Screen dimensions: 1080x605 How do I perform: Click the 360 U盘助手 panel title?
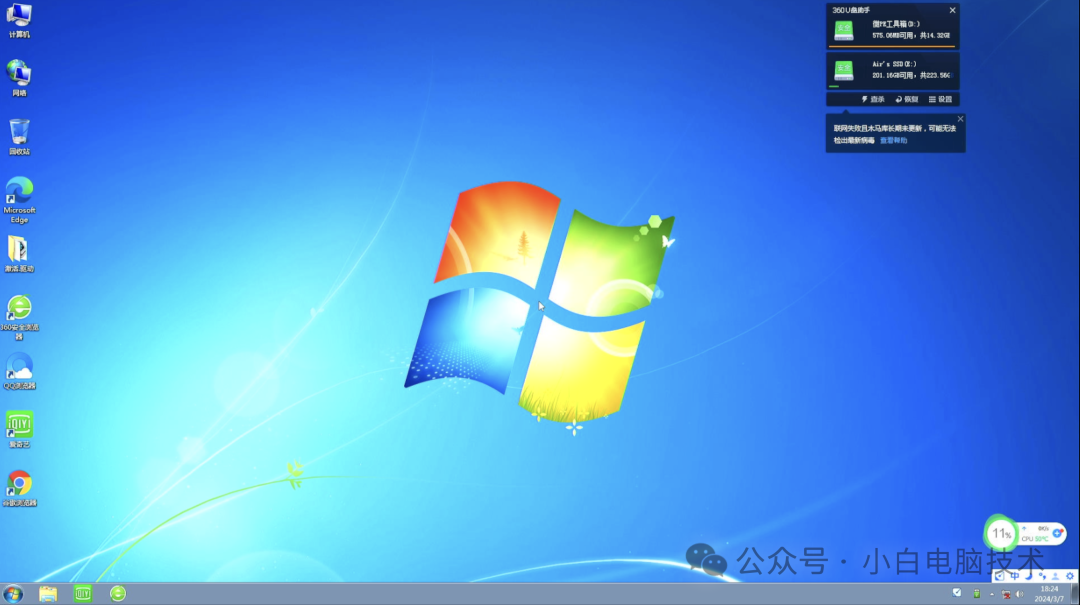(x=851, y=10)
